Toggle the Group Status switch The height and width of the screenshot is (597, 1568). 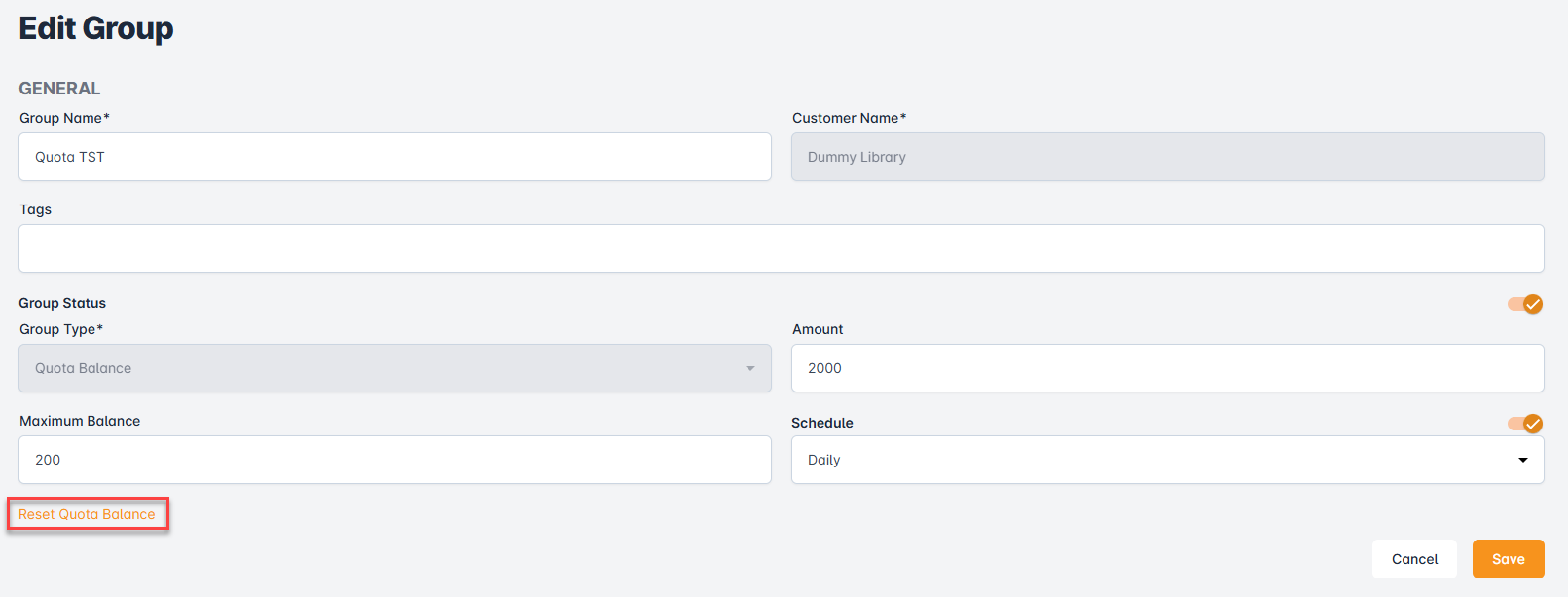(x=1524, y=304)
